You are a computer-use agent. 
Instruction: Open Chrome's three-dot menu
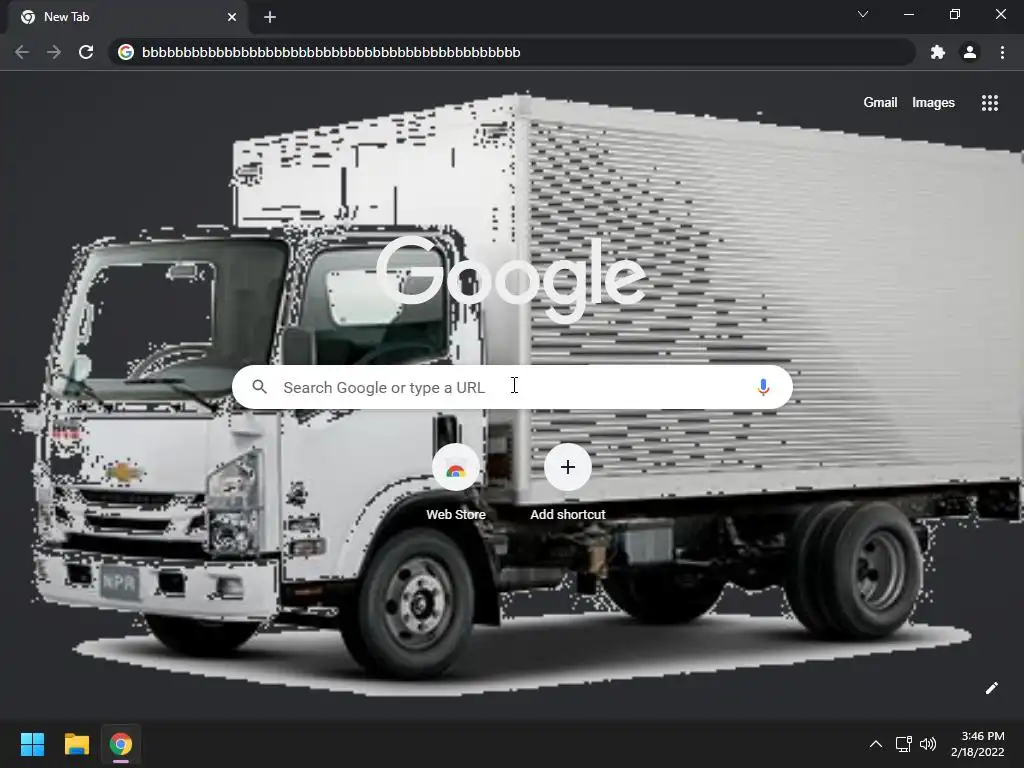pos(1002,52)
